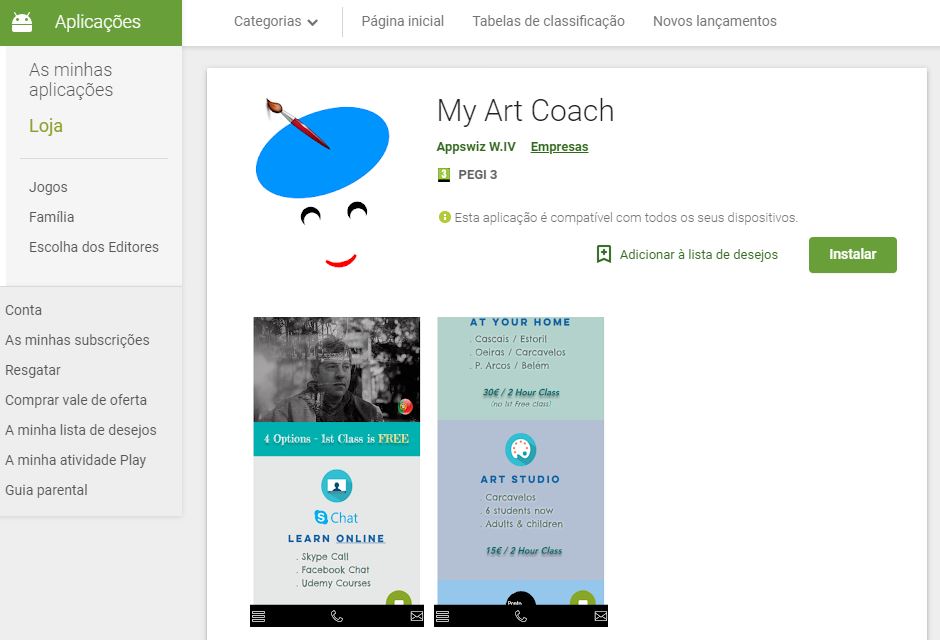Select Escolha dos Editores in sidebar
The image size is (940, 640).
coord(94,247)
